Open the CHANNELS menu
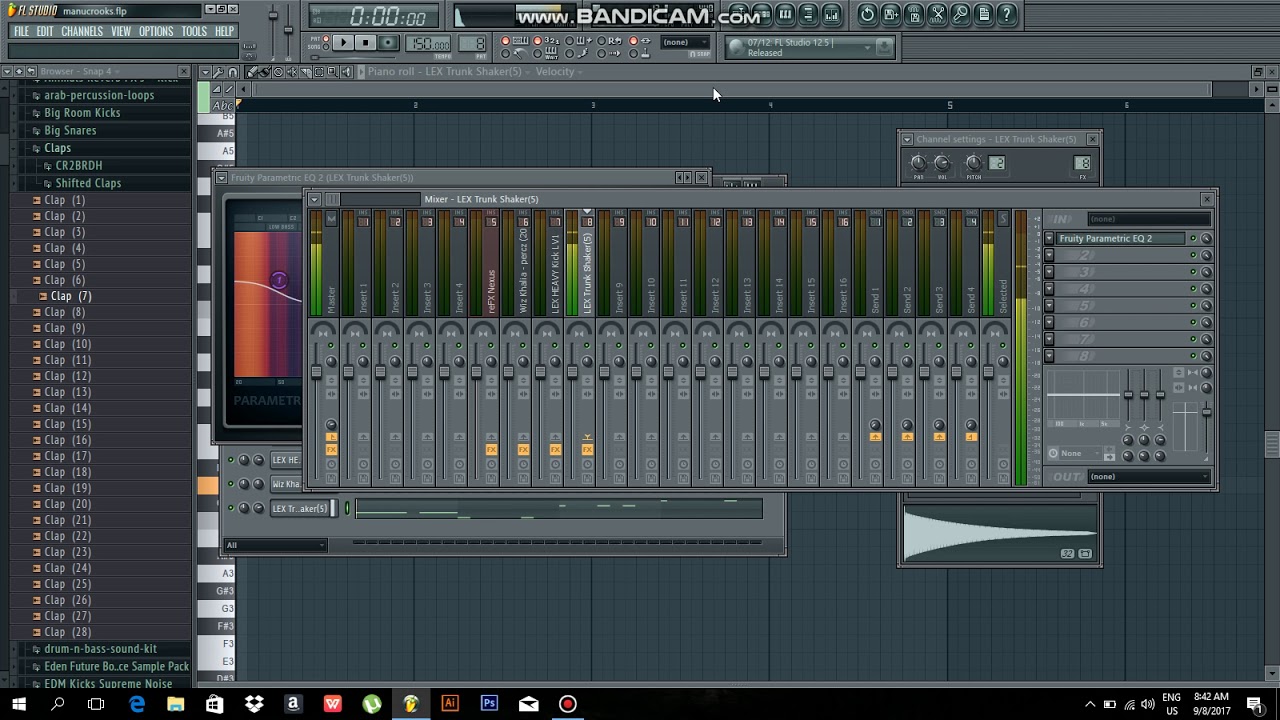 [82, 31]
